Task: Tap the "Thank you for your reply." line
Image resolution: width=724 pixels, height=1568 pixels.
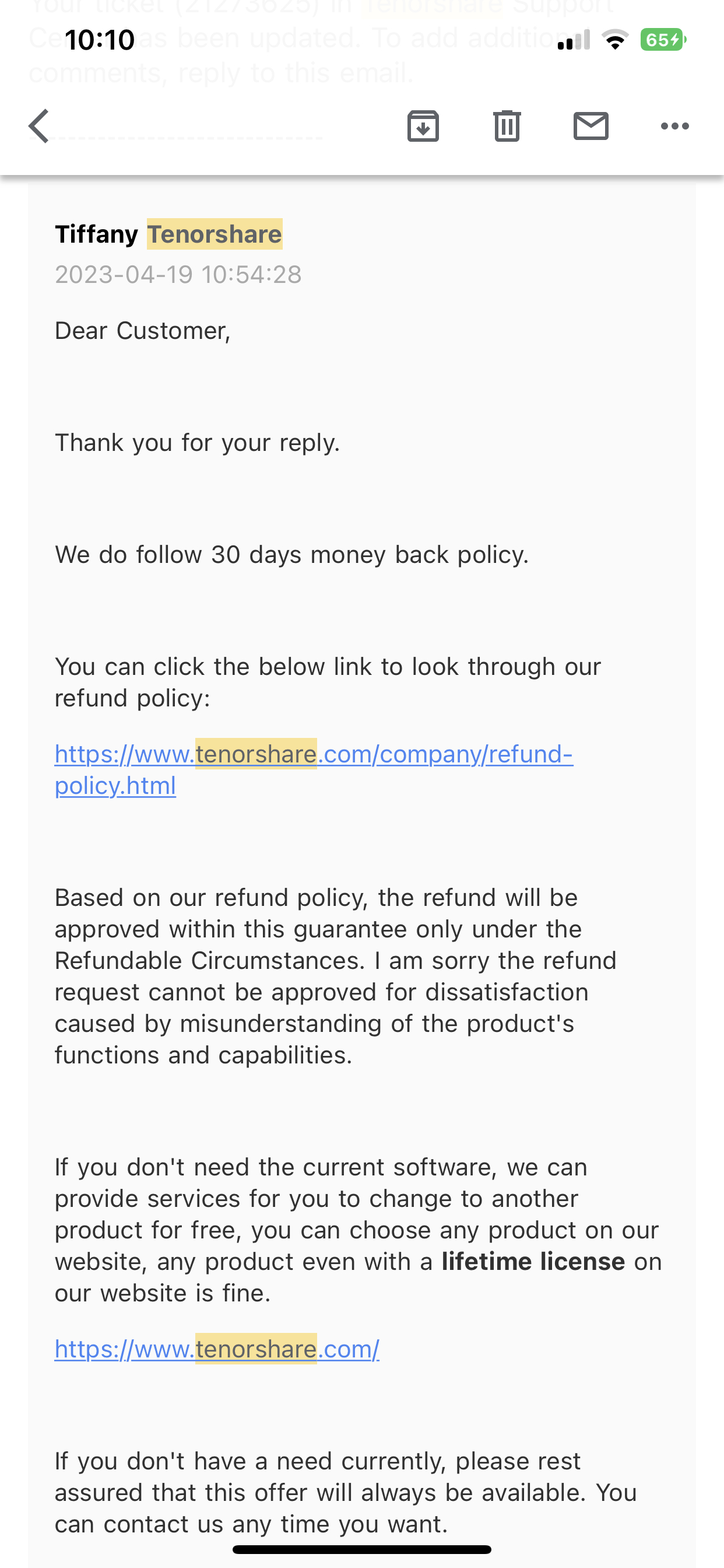Action: 197,443
